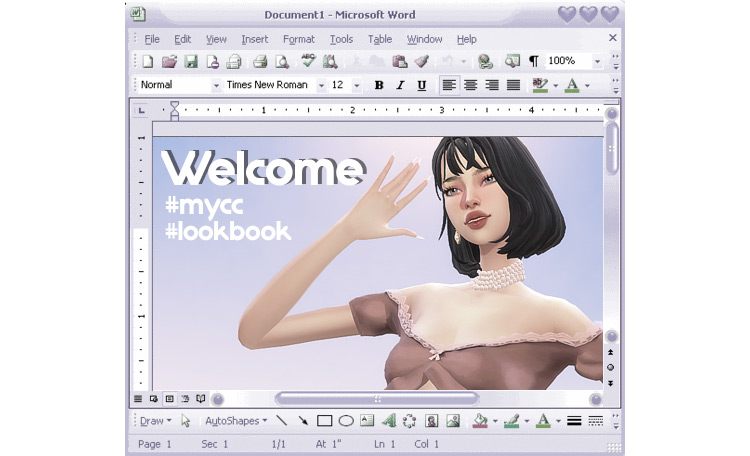Open the Tools menu
750x456 pixels.
(x=341, y=39)
